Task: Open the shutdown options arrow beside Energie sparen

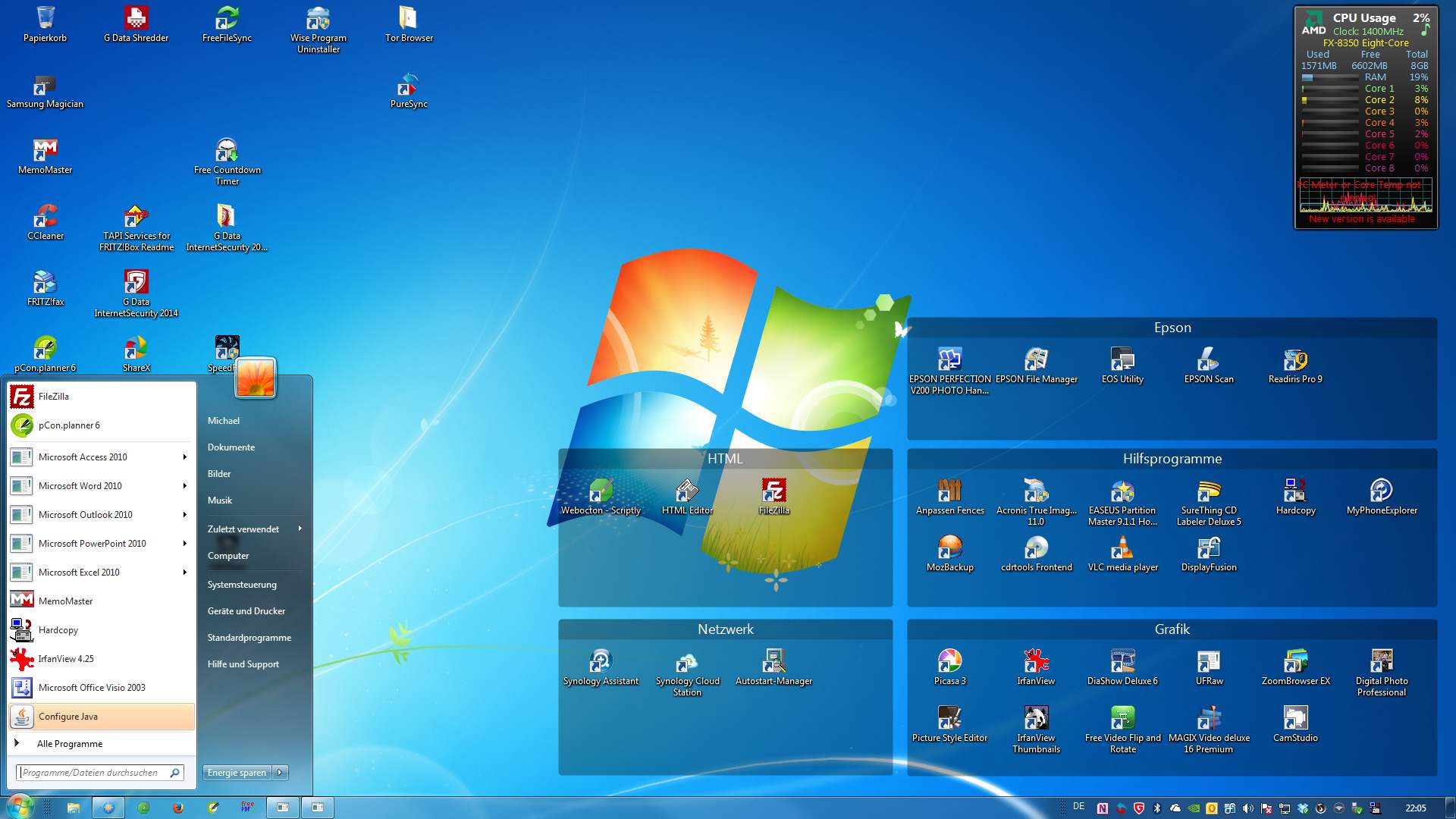Action: pos(281,773)
